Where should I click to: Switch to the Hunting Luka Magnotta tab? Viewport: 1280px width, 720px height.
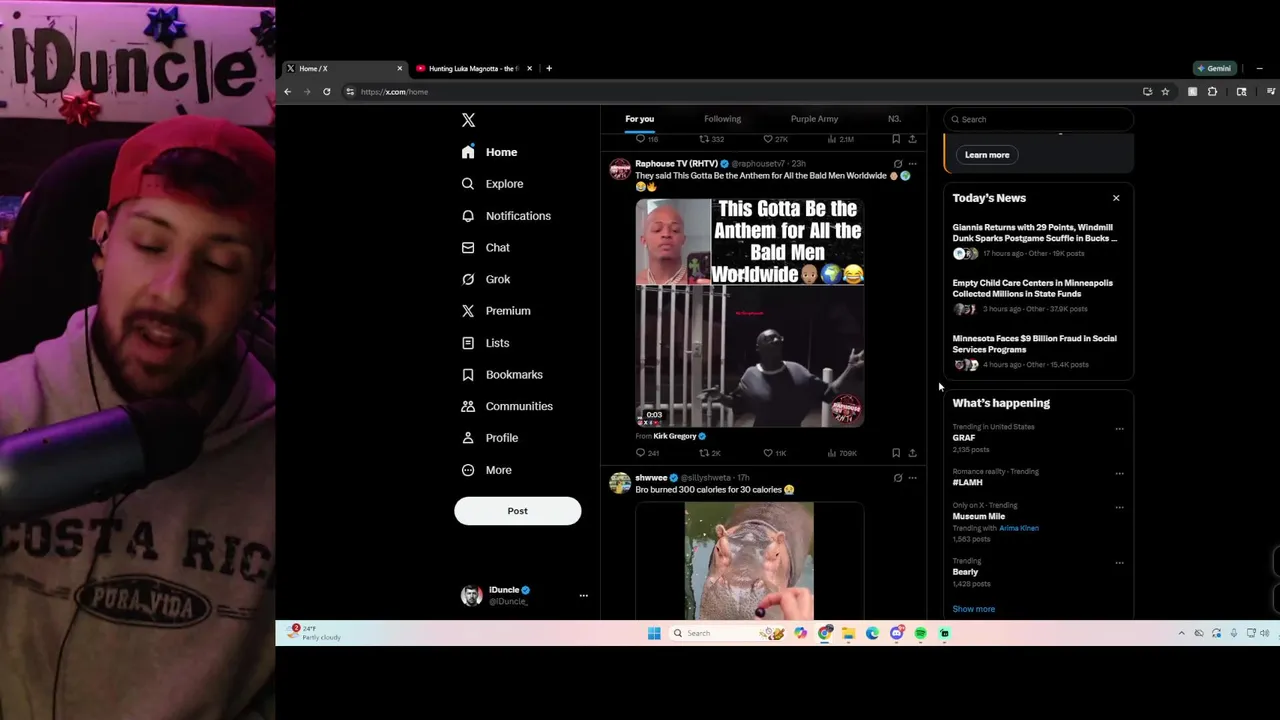(x=475, y=68)
